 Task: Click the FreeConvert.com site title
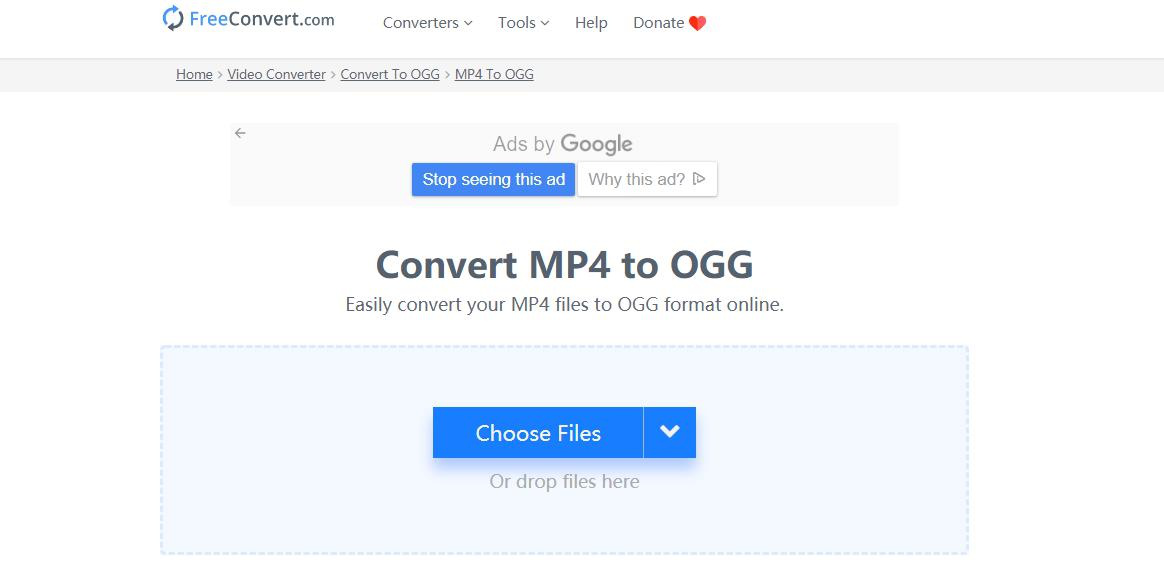[x=260, y=18]
